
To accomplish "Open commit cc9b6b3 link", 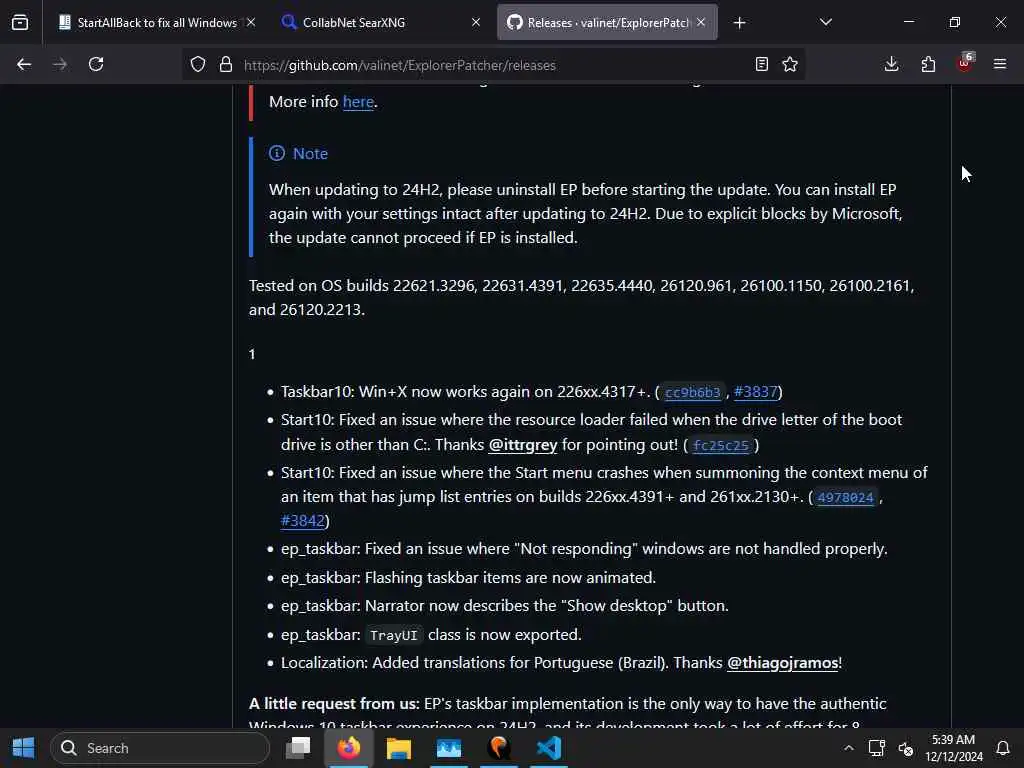I will pos(692,392).
